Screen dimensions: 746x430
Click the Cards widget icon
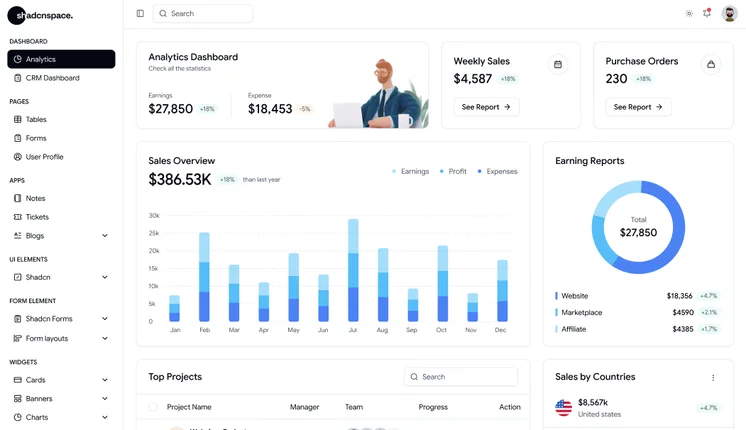pyautogui.click(x=18, y=380)
